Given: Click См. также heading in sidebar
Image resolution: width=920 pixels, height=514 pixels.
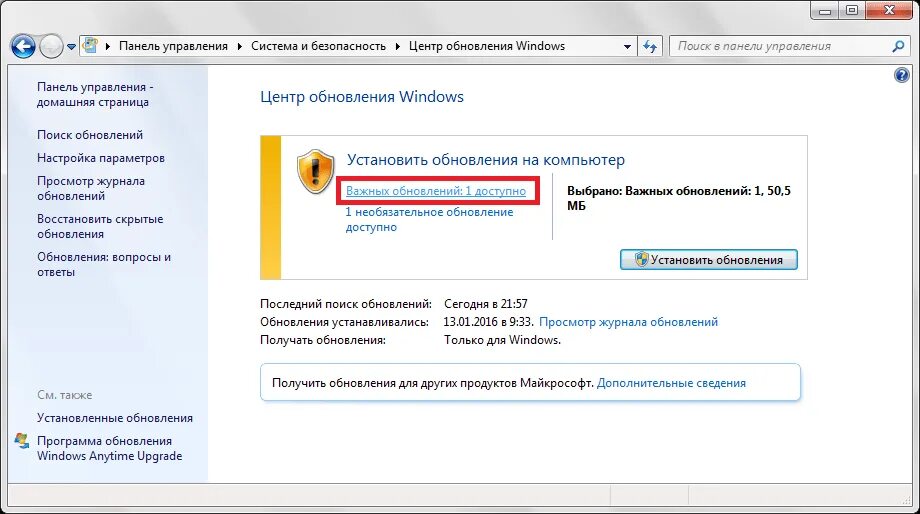Looking at the screenshot, I should point(65,395).
